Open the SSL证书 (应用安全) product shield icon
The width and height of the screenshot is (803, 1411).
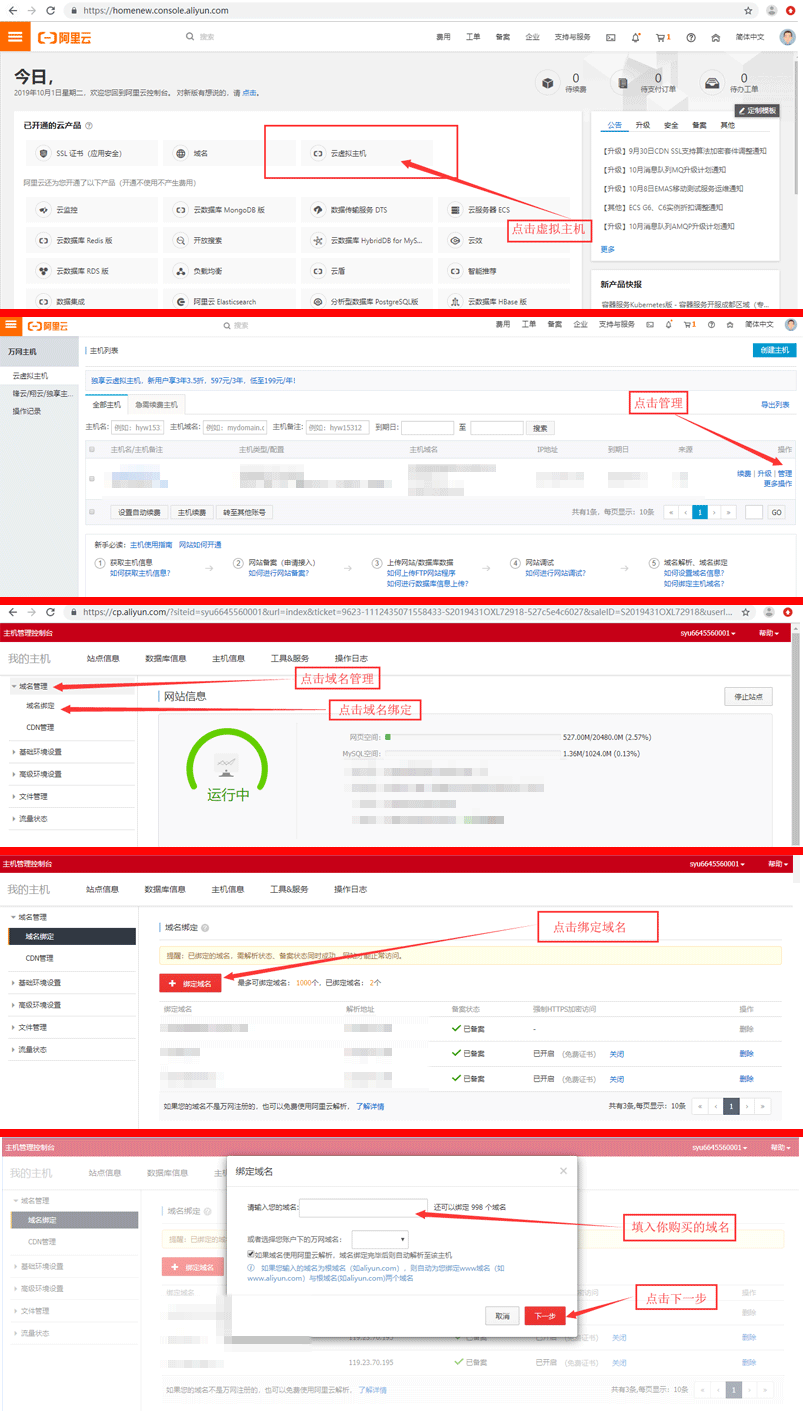[x=43, y=154]
